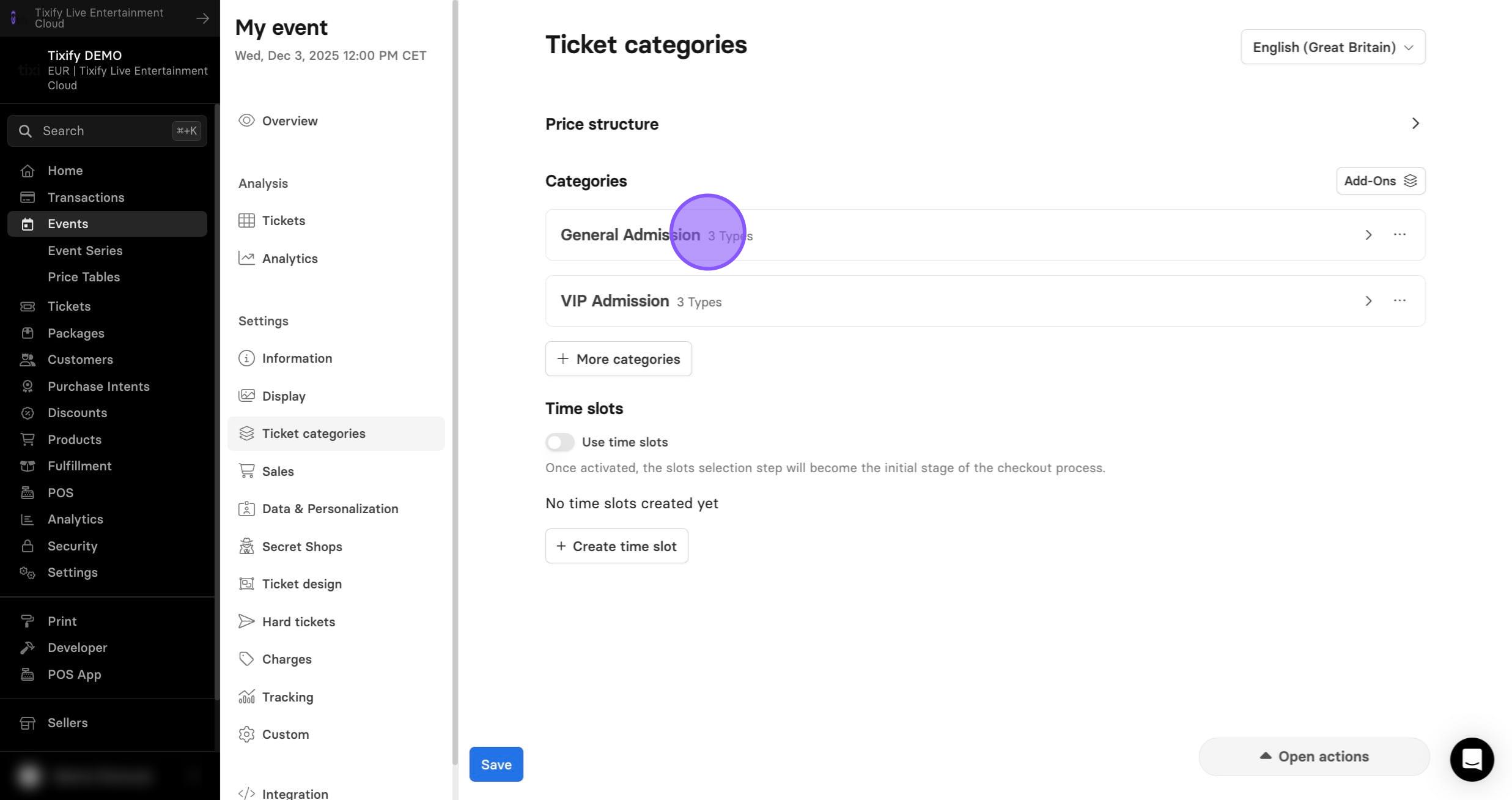The width and height of the screenshot is (1512, 800).
Task: Click the Create time slot button
Action: pyautogui.click(x=616, y=546)
